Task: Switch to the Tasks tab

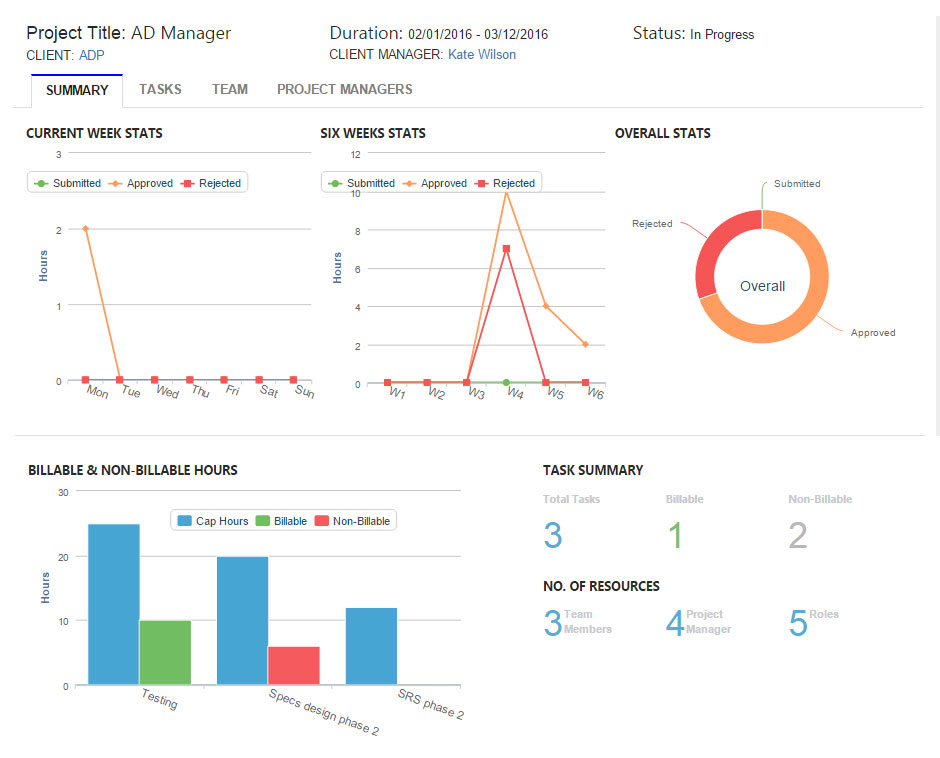Action: click(160, 89)
